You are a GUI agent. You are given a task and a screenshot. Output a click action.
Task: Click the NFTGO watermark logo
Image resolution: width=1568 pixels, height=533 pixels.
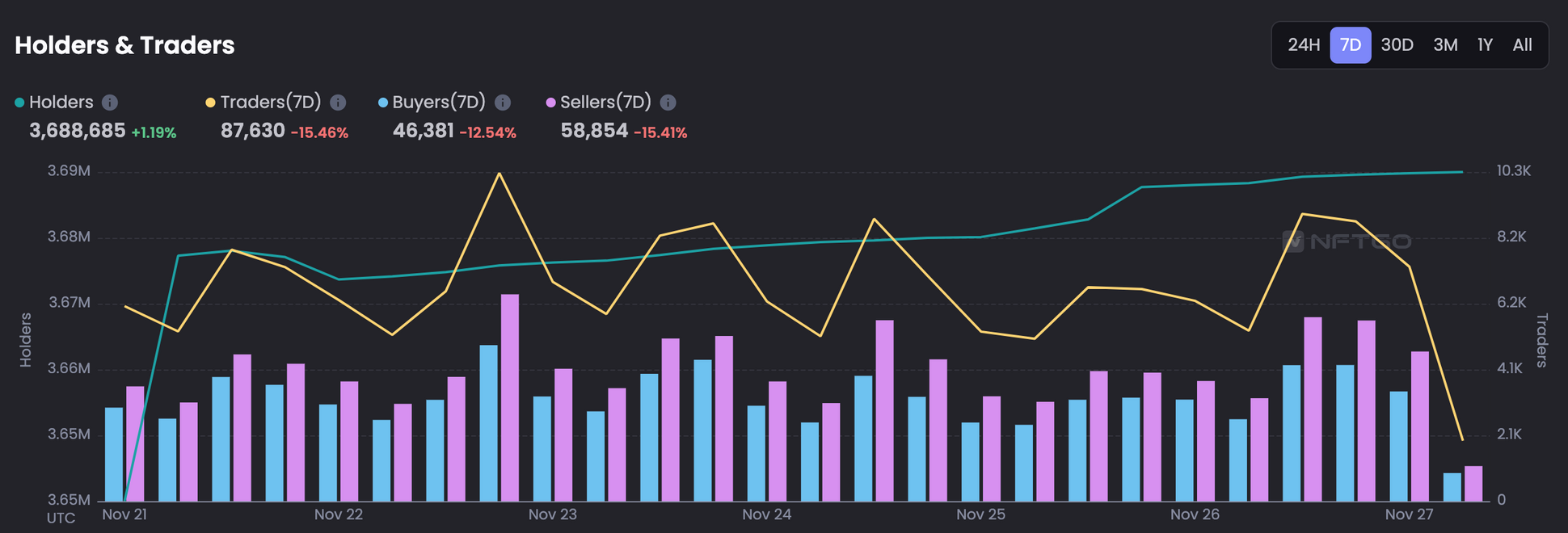1347,241
